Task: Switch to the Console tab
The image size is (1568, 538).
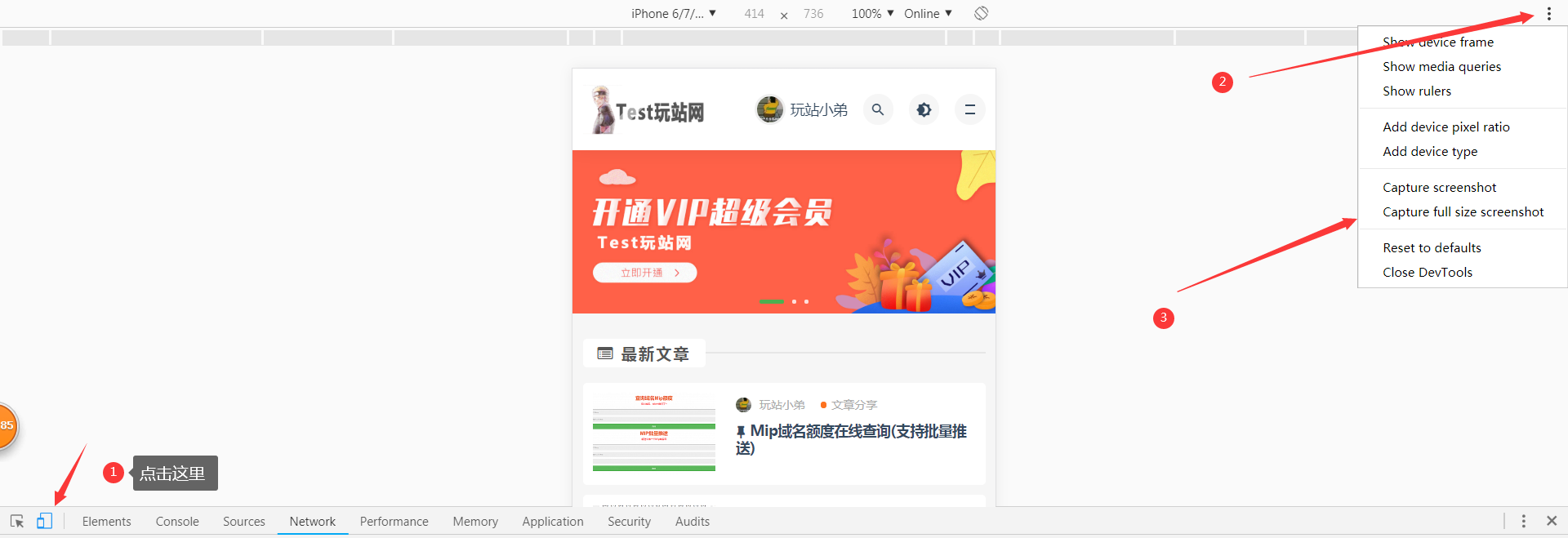Action: tap(177, 522)
